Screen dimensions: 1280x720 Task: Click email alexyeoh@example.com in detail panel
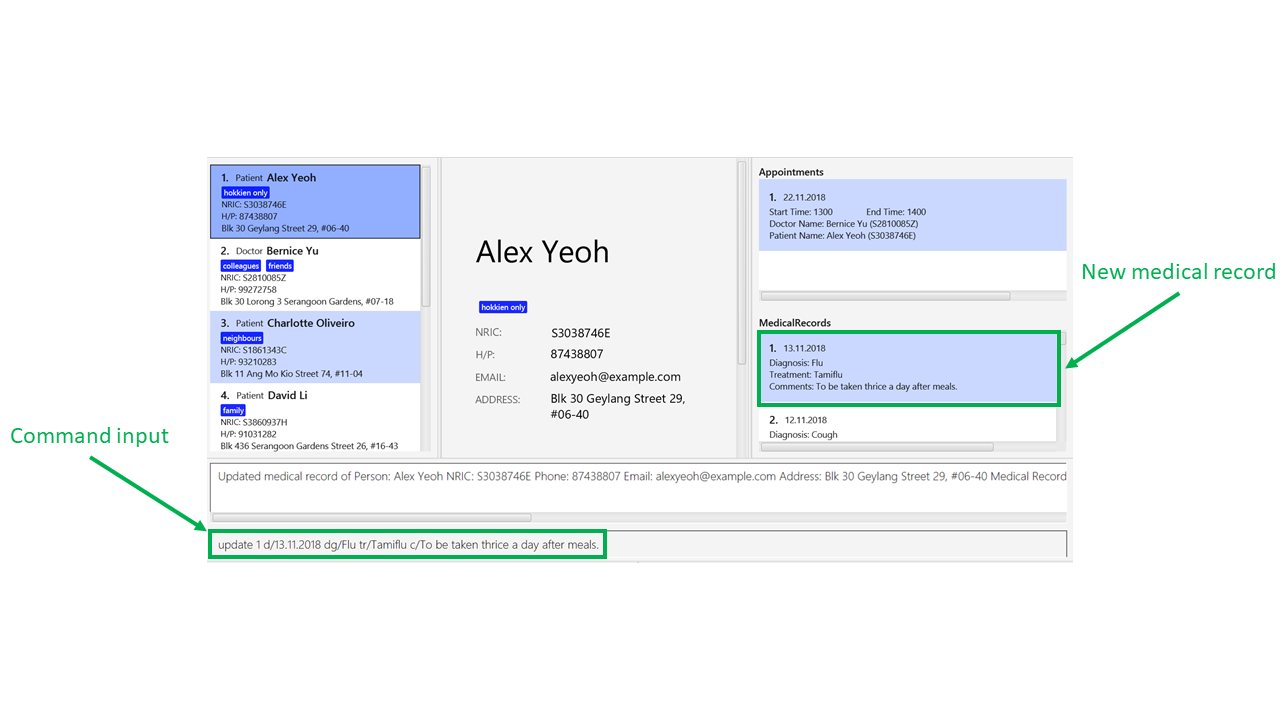coord(616,377)
